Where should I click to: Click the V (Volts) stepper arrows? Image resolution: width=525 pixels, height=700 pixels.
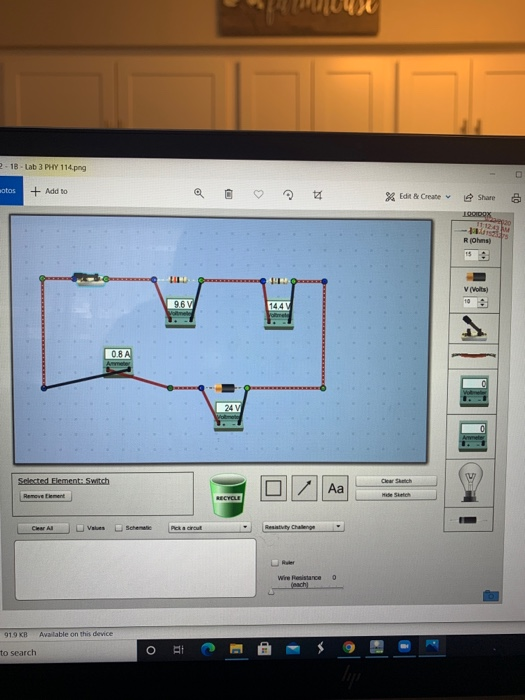pos(483,303)
